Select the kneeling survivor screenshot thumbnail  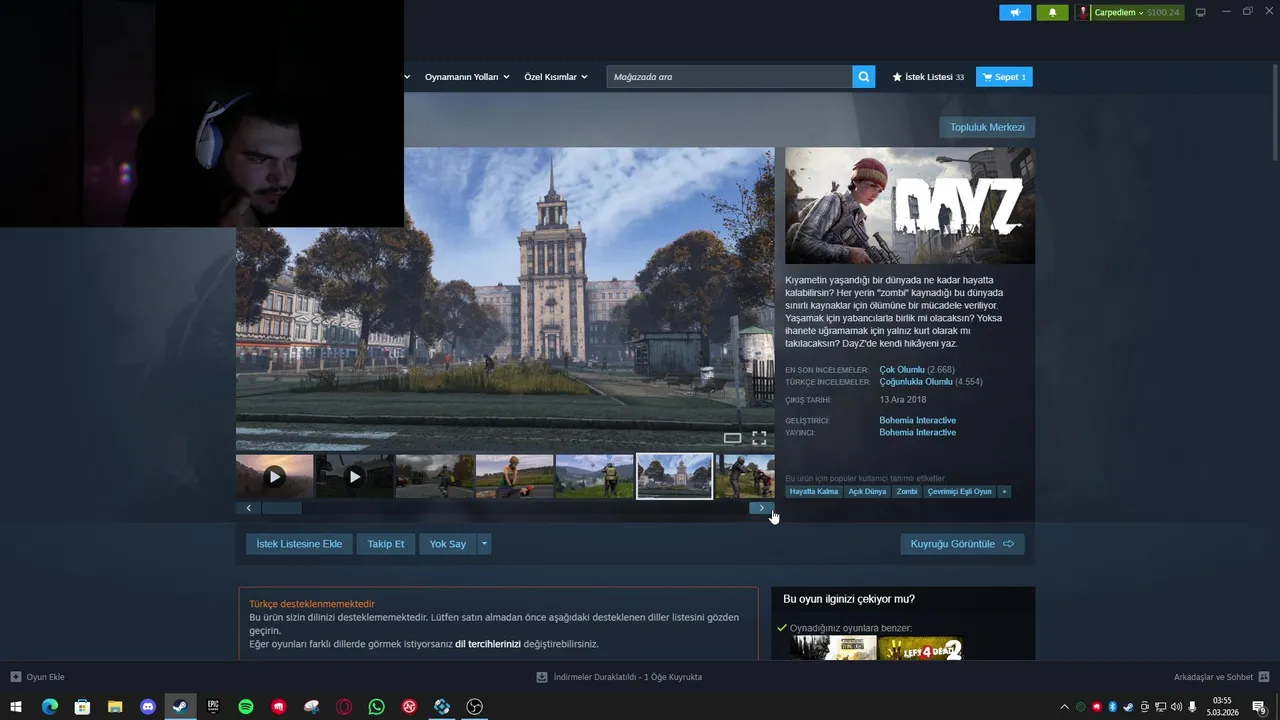(515, 477)
